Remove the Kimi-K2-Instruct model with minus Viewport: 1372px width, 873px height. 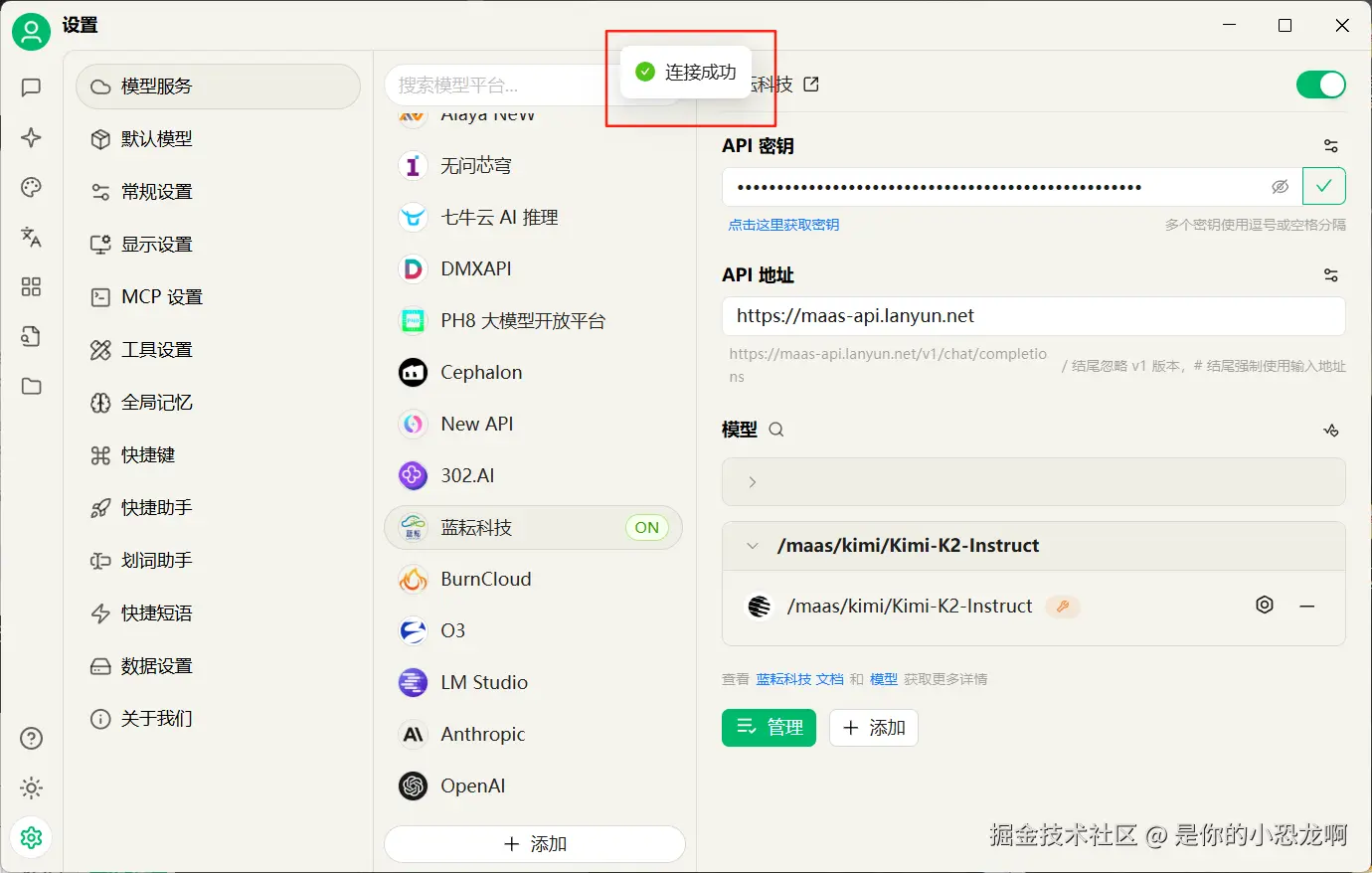[1307, 606]
